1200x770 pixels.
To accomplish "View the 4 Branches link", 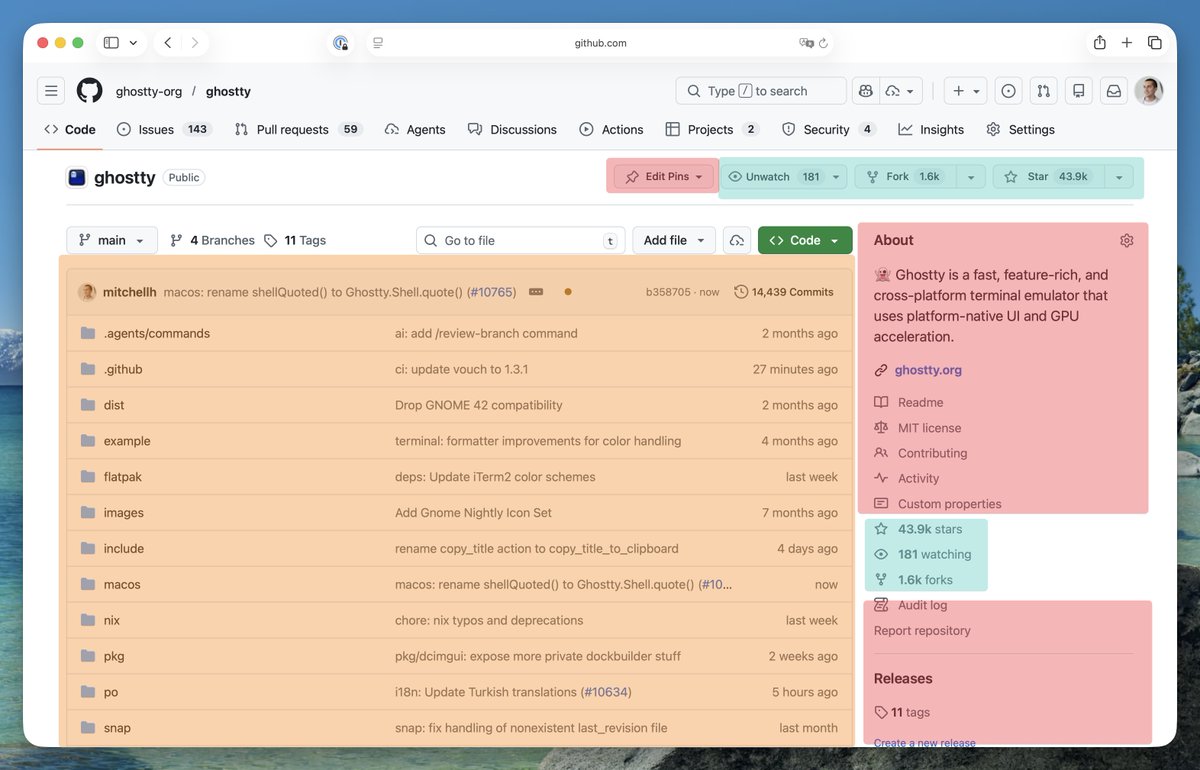I will click(212, 240).
